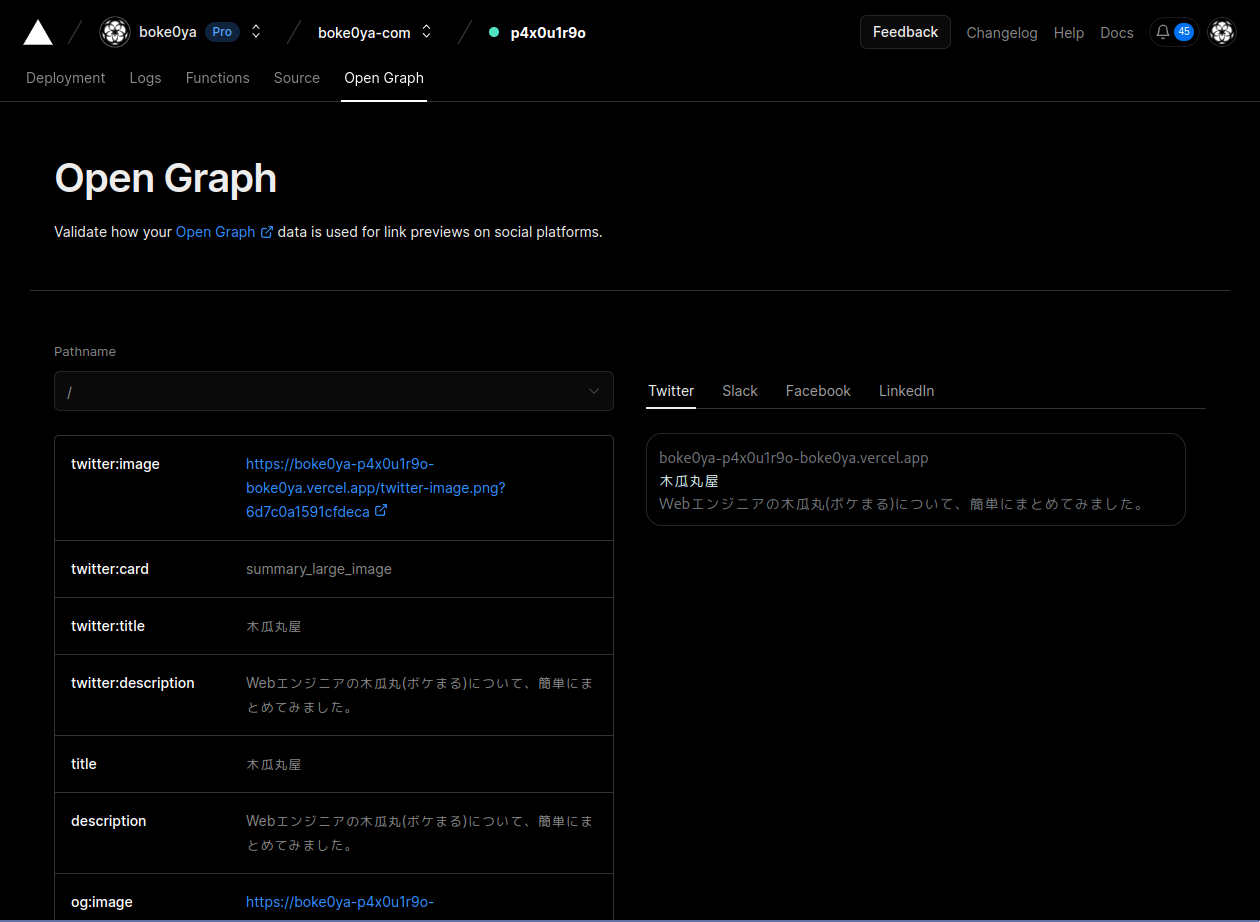Select the LinkedIn preview tab
The height and width of the screenshot is (922, 1260).
906,391
